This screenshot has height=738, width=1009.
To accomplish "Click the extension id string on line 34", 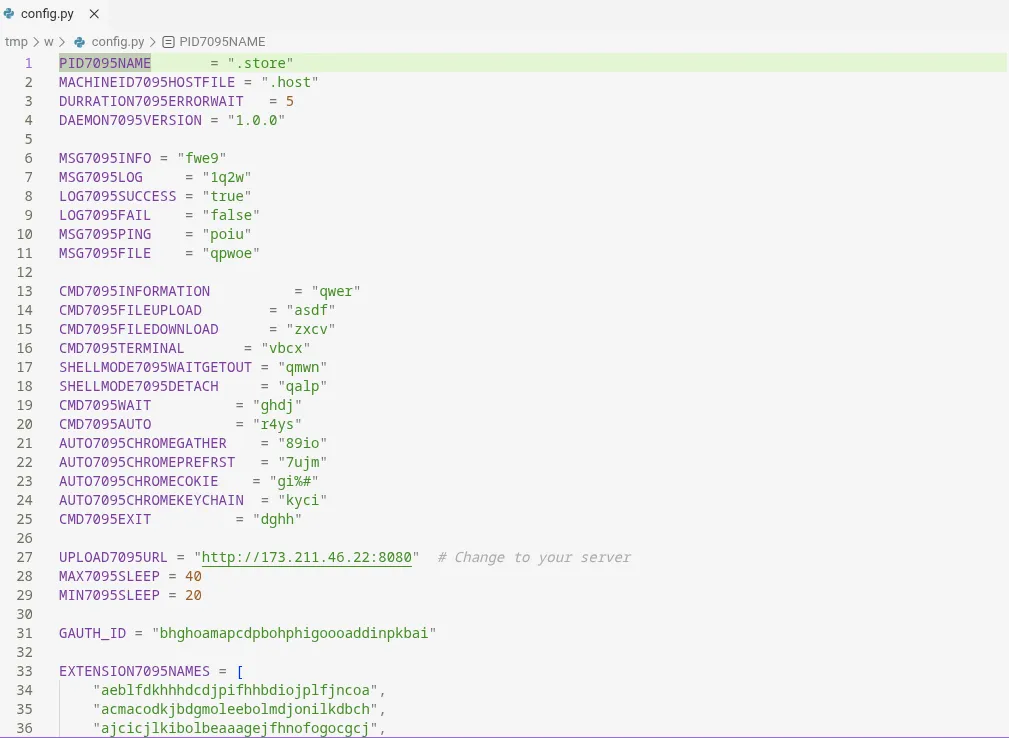I will pyautogui.click(x=237, y=690).
